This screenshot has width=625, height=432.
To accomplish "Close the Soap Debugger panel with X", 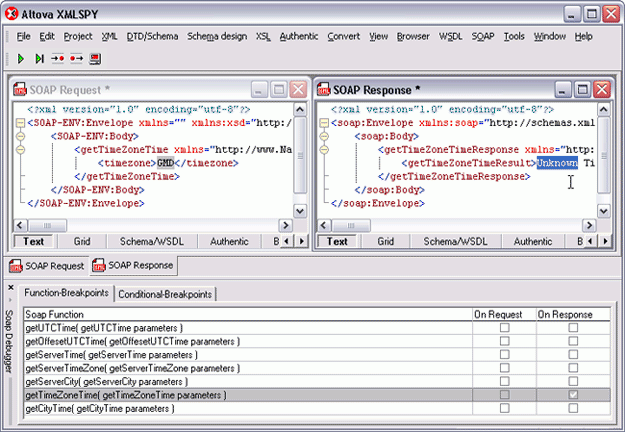I will tap(11, 287).
